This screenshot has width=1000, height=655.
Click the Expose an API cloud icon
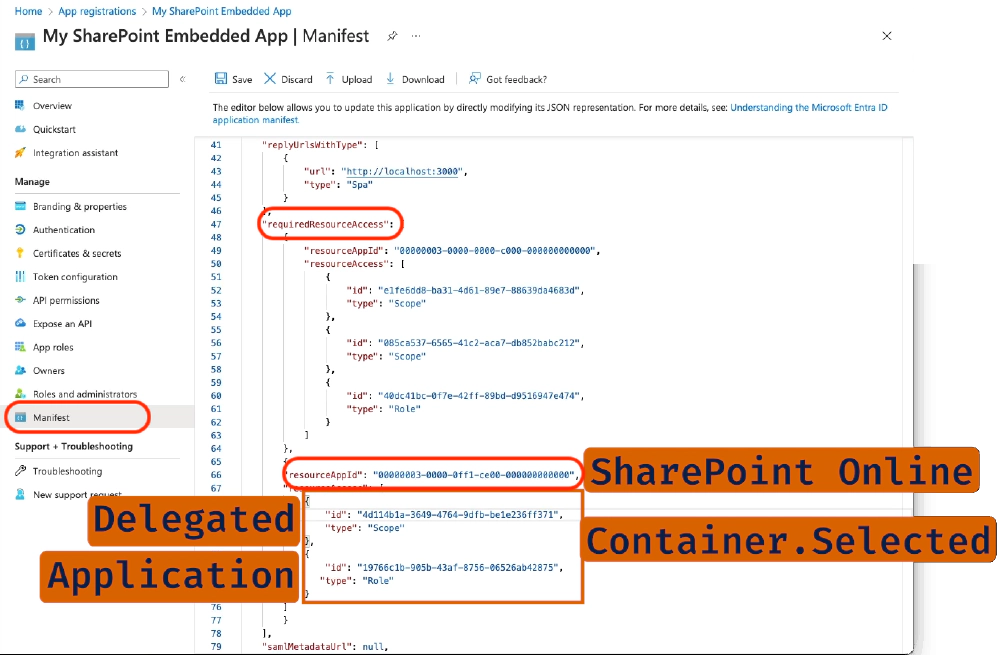click(20, 323)
